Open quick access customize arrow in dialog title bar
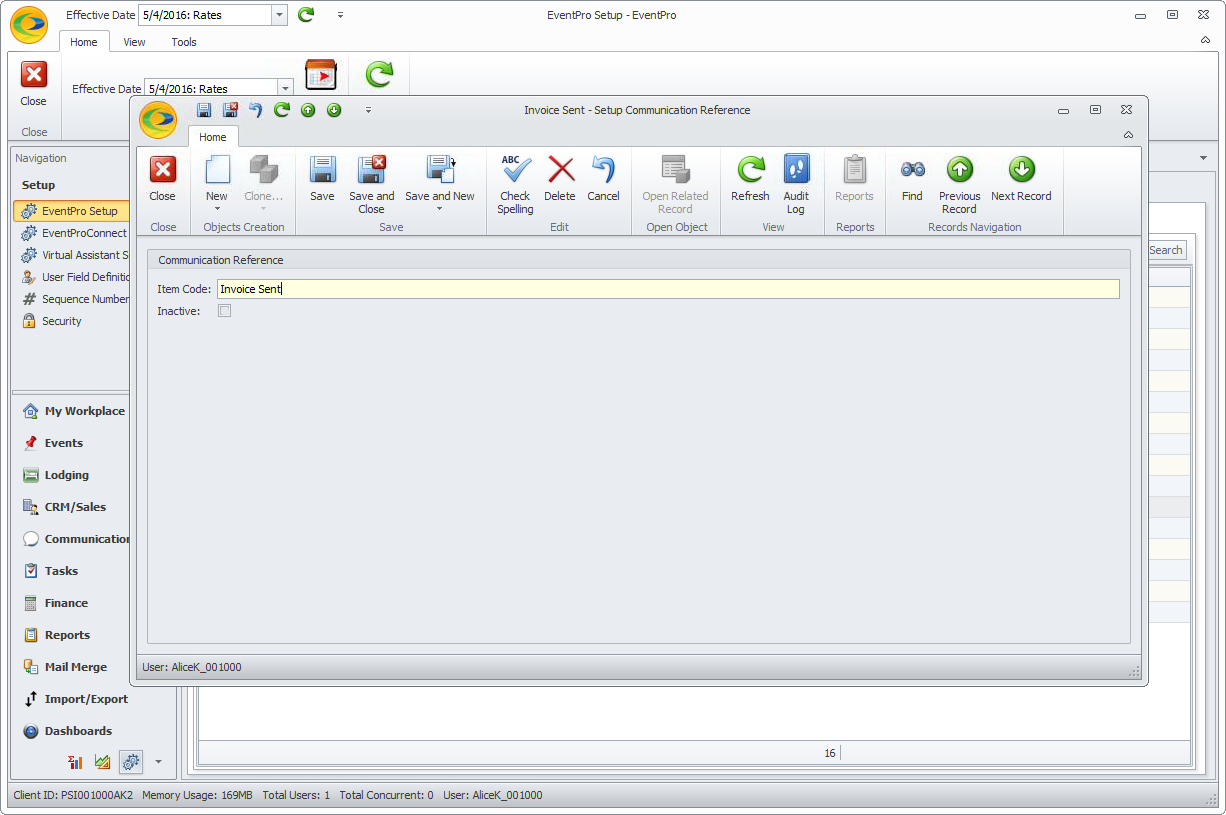Viewport: 1226px width, 815px height. click(x=368, y=110)
